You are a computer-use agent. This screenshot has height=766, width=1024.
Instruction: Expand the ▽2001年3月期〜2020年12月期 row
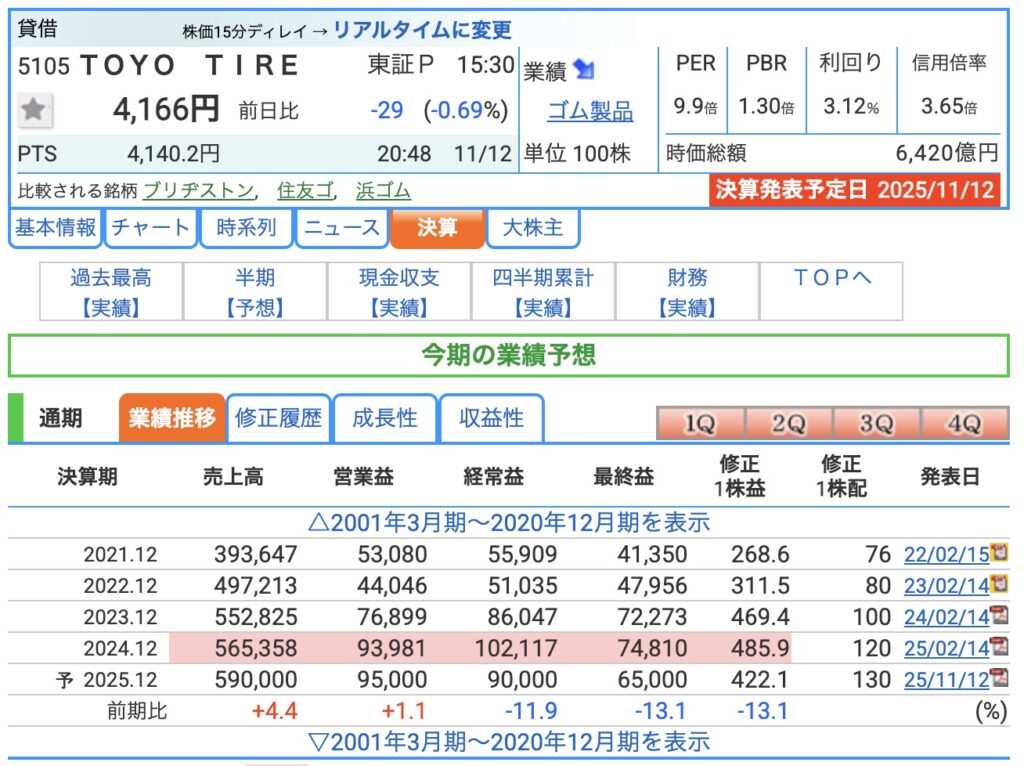(x=509, y=741)
